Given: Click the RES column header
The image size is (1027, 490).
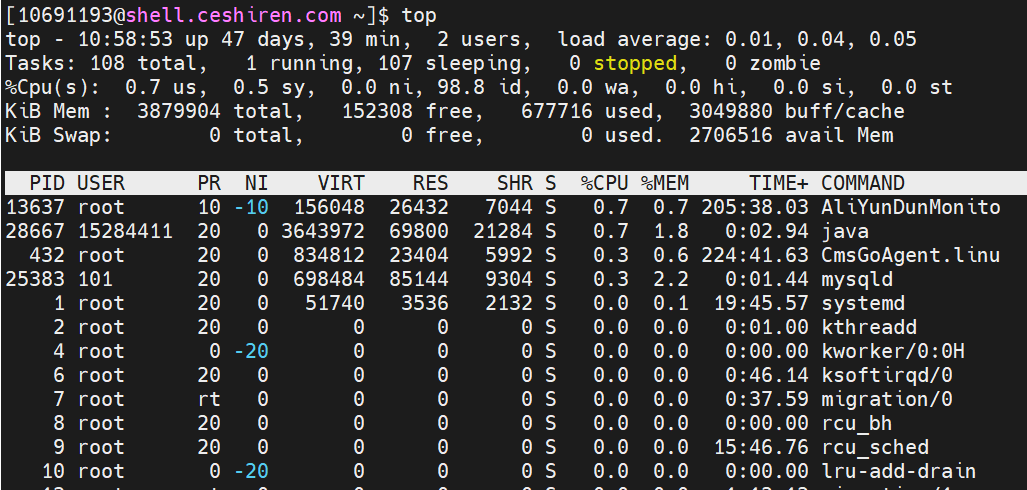Looking at the screenshot, I should point(430,183).
